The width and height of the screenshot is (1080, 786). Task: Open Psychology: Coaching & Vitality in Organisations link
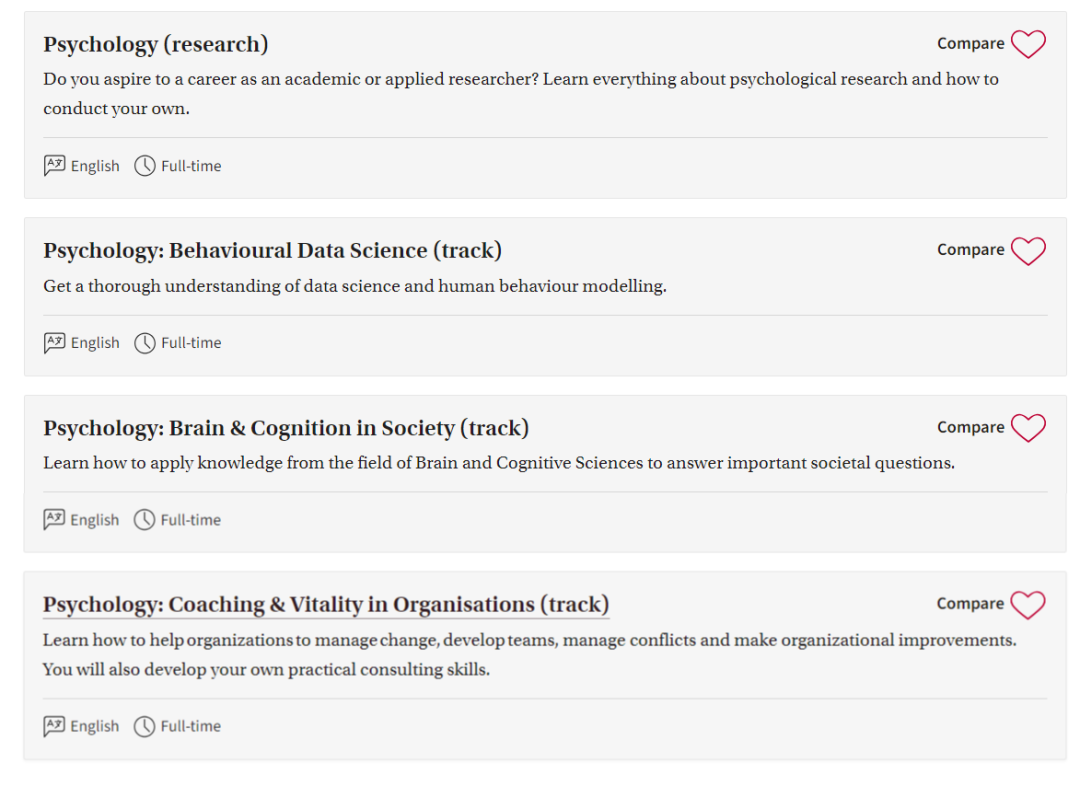coord(326,604)
